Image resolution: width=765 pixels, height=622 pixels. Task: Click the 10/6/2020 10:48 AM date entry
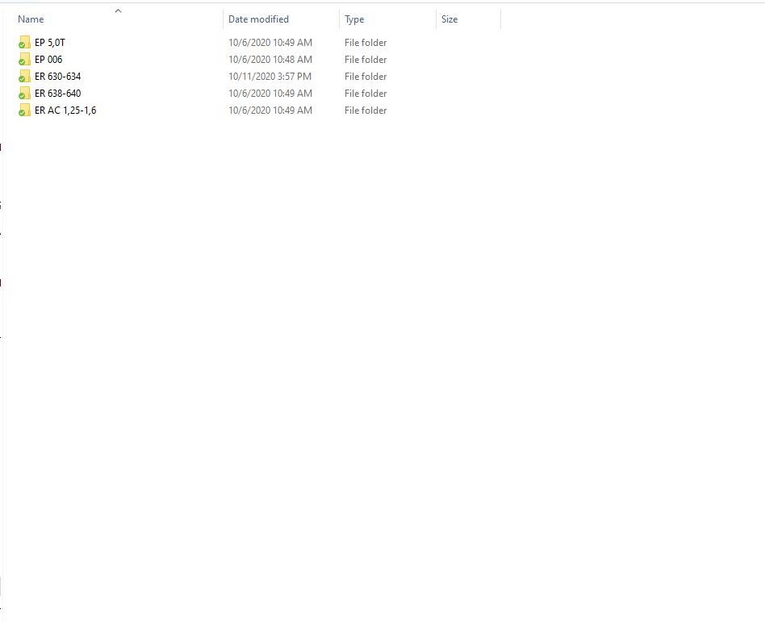pyautogui.click(x=270, y=60)
